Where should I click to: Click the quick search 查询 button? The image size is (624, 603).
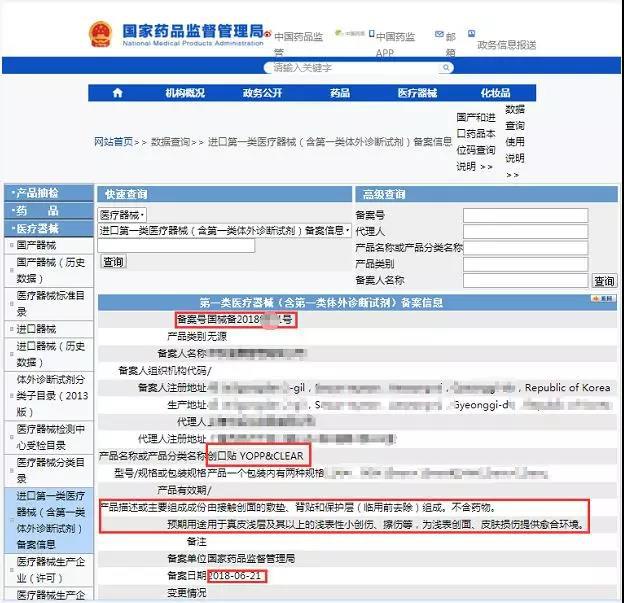point(113,262)
